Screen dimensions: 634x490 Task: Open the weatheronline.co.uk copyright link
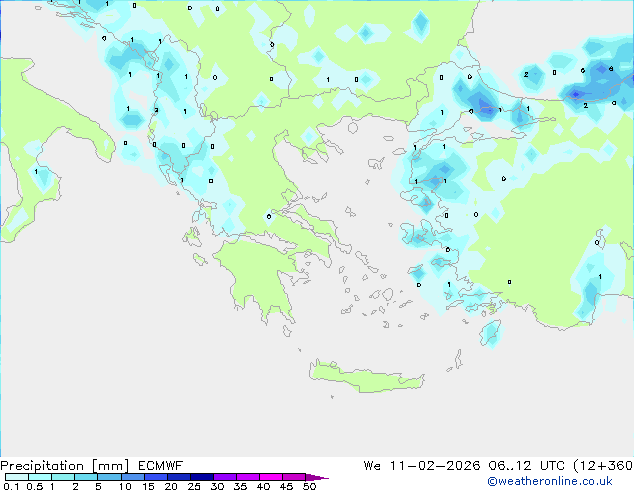click(x=550, y=481)
